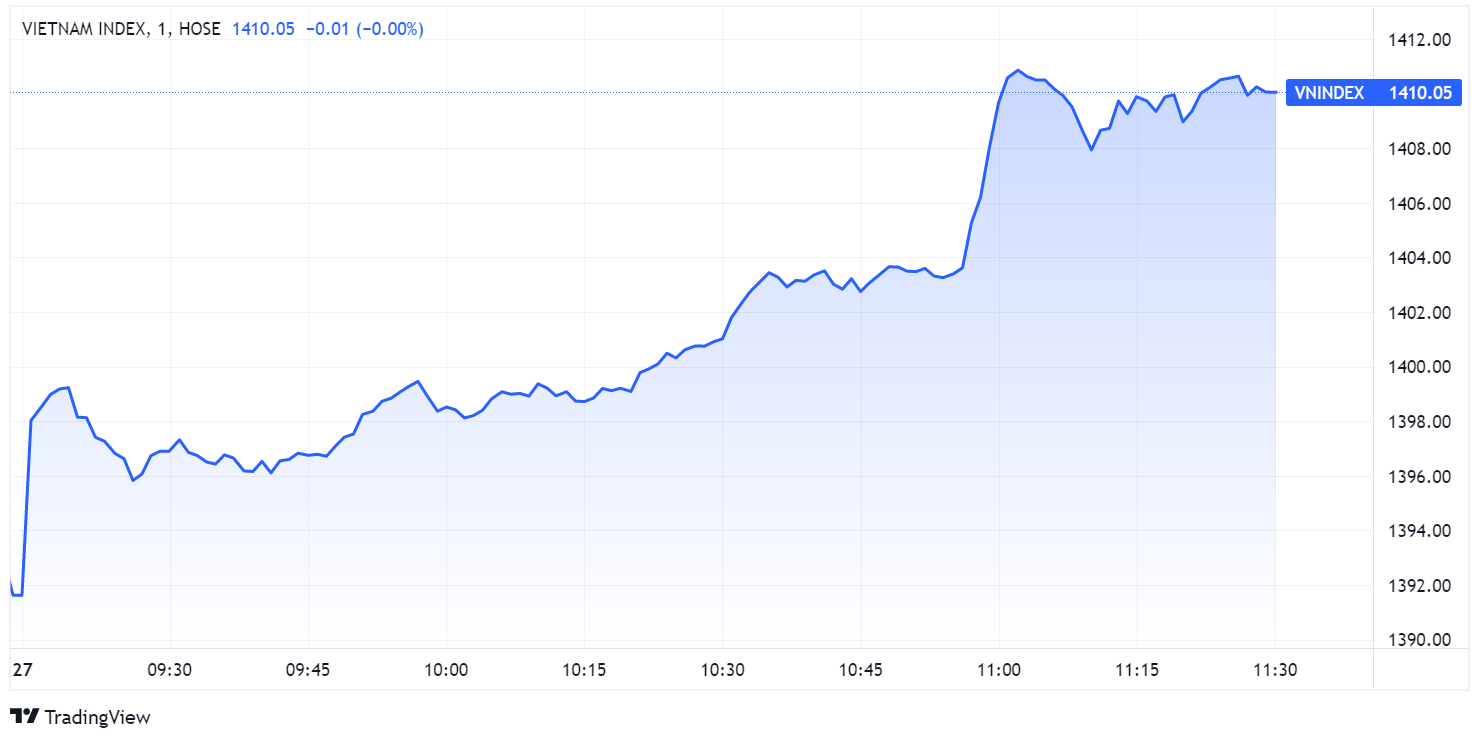Select the 11:30 time axis marker
This screenshot has width=1484, height=743.
[x=1275, y=670]
